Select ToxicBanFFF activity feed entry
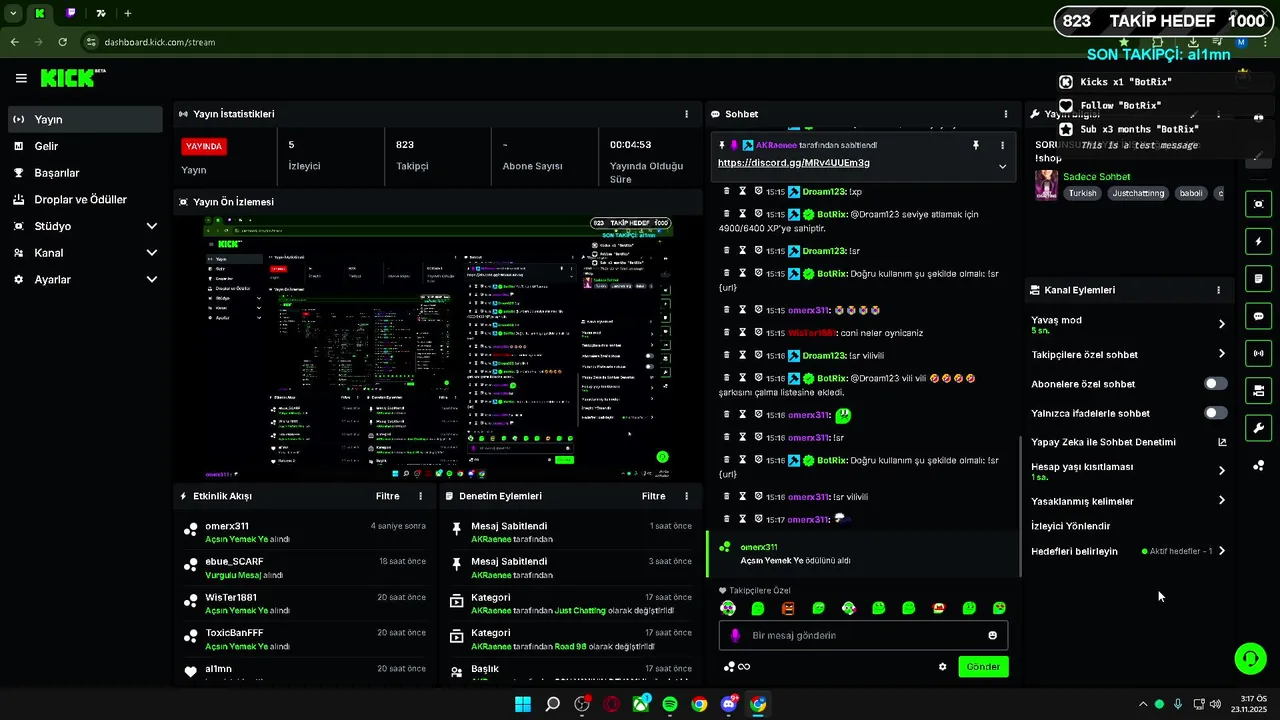The image size is (1280, 720). (x=305, y=639)
